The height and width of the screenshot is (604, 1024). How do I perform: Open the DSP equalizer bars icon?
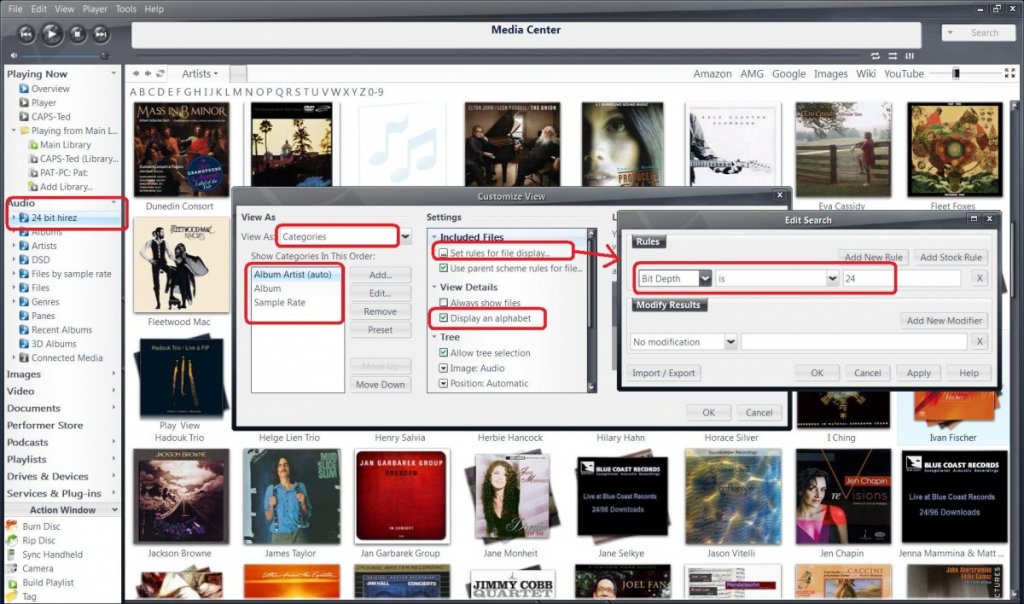[909, 56]
